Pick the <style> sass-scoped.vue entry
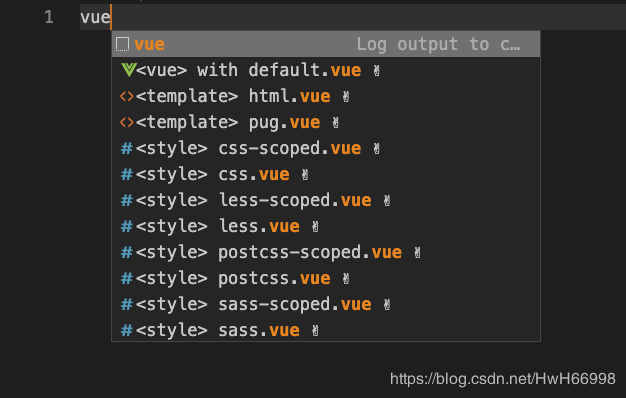This screenshot has height=398, width=626. pyautogui.click(x=326, y=304)
